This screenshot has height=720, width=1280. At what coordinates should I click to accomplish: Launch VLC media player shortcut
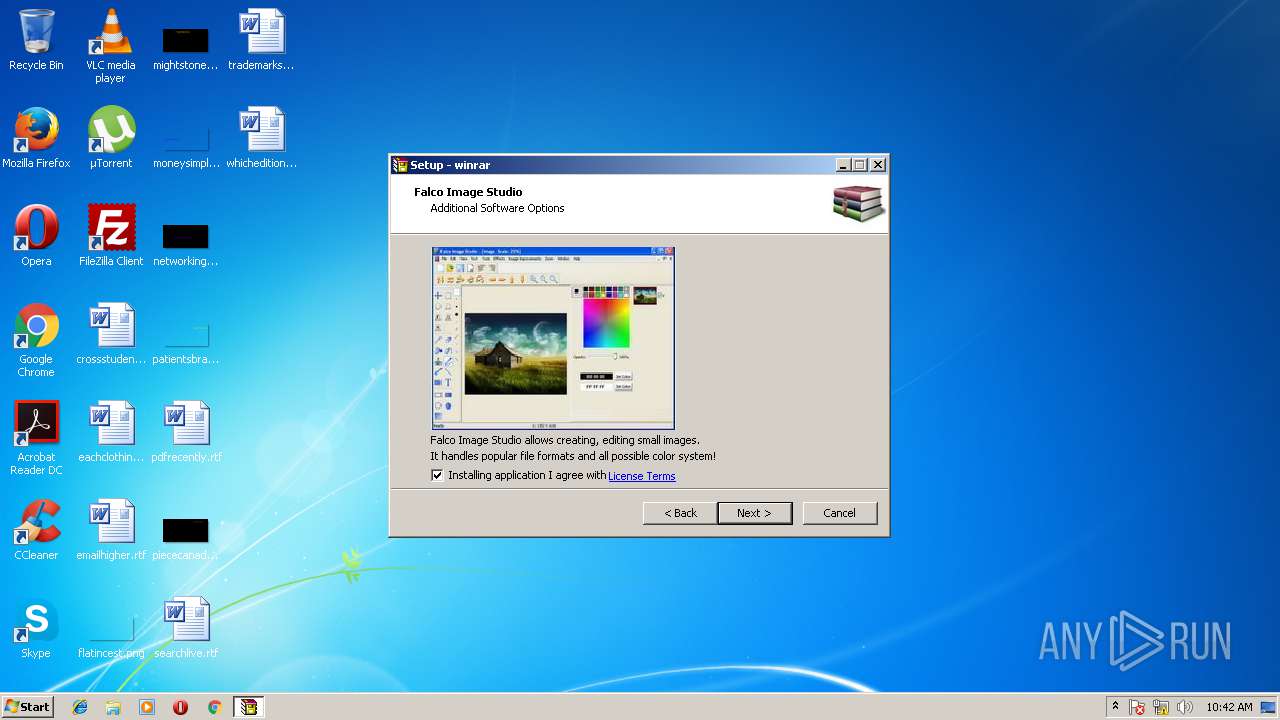coord(111,45)
